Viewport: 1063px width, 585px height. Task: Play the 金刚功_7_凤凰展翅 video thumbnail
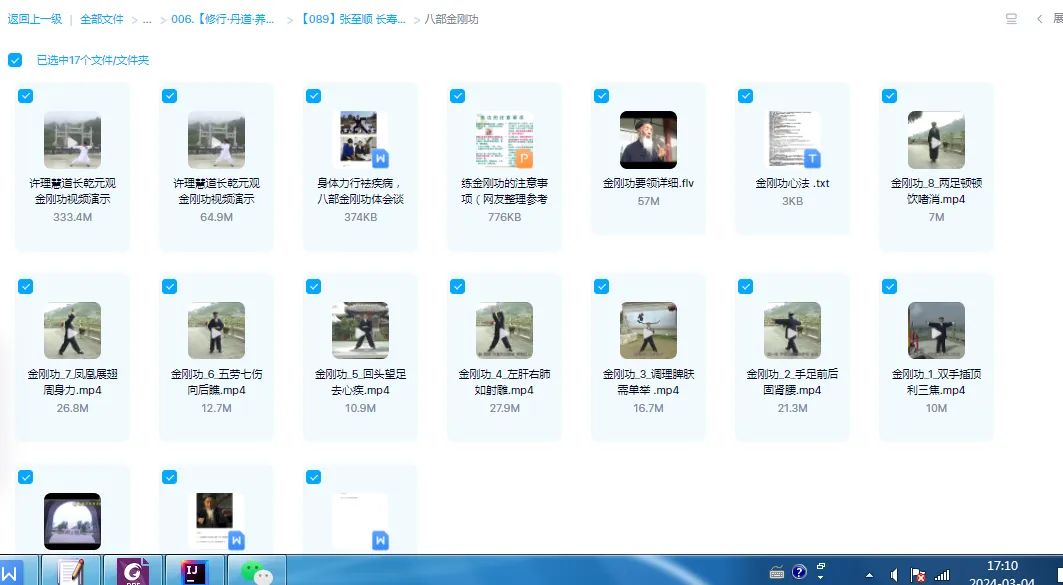point(73,330)
